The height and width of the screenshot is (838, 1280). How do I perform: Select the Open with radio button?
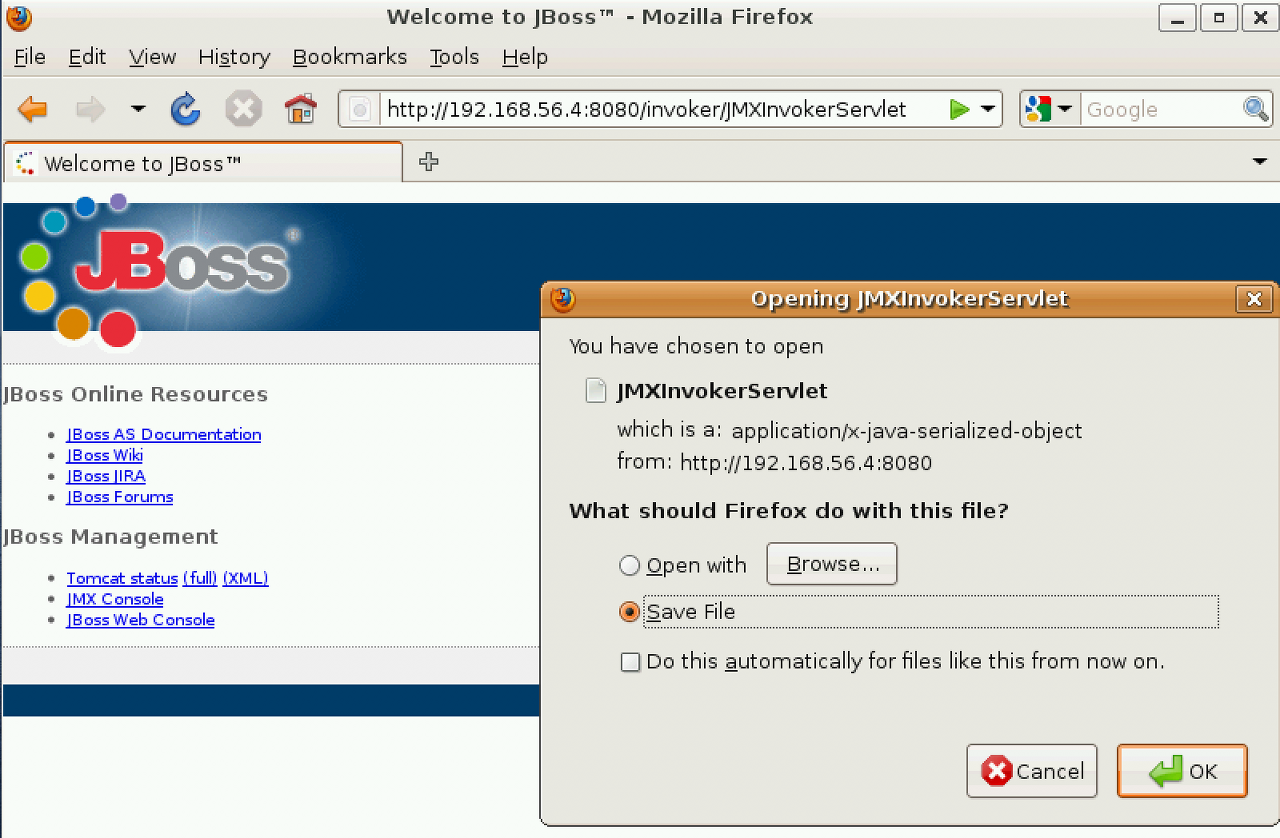point(629,566)
